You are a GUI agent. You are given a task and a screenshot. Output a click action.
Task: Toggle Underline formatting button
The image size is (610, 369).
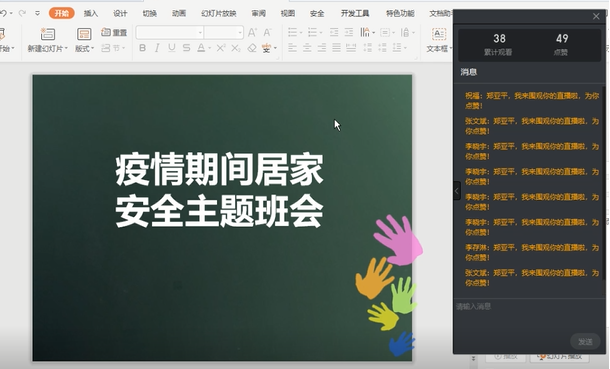(172, 48)
